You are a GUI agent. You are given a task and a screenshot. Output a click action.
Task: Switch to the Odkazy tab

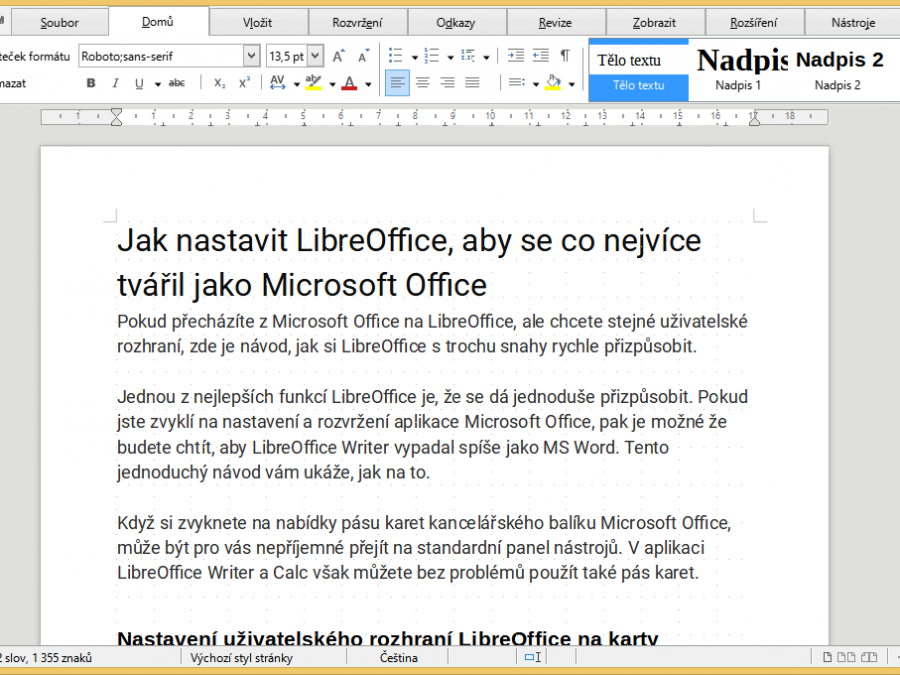coord(456,23)
